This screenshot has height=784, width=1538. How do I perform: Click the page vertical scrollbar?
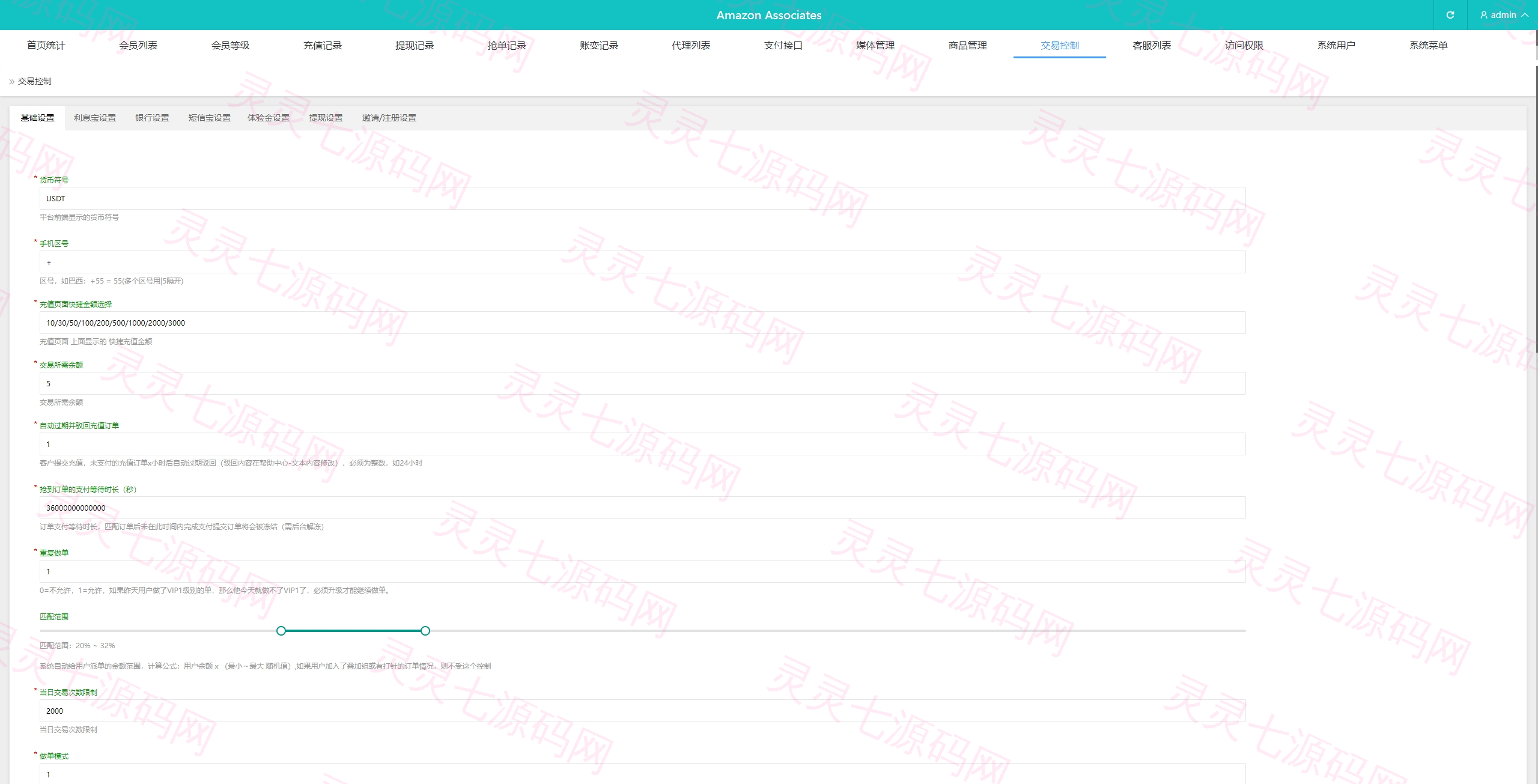[x=1536, y=210]
